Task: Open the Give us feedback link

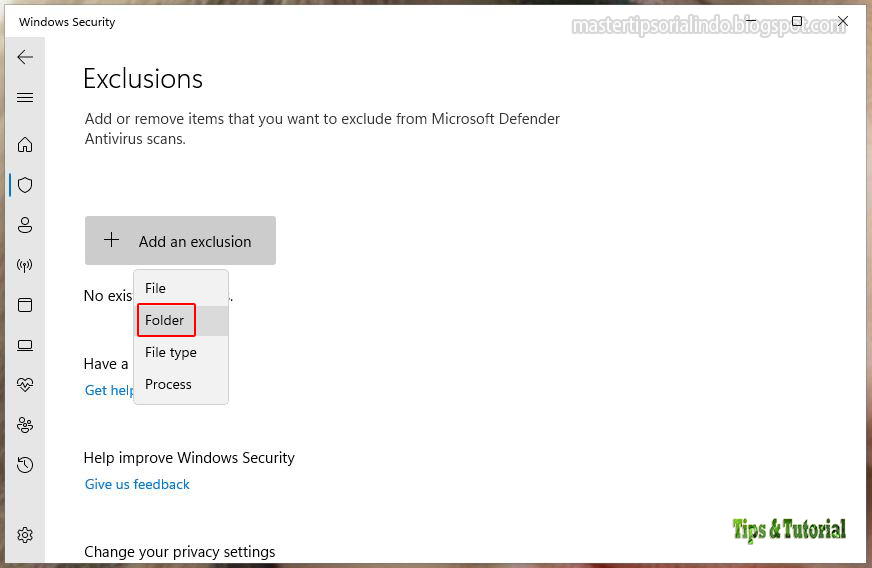Action: (137, 485)
